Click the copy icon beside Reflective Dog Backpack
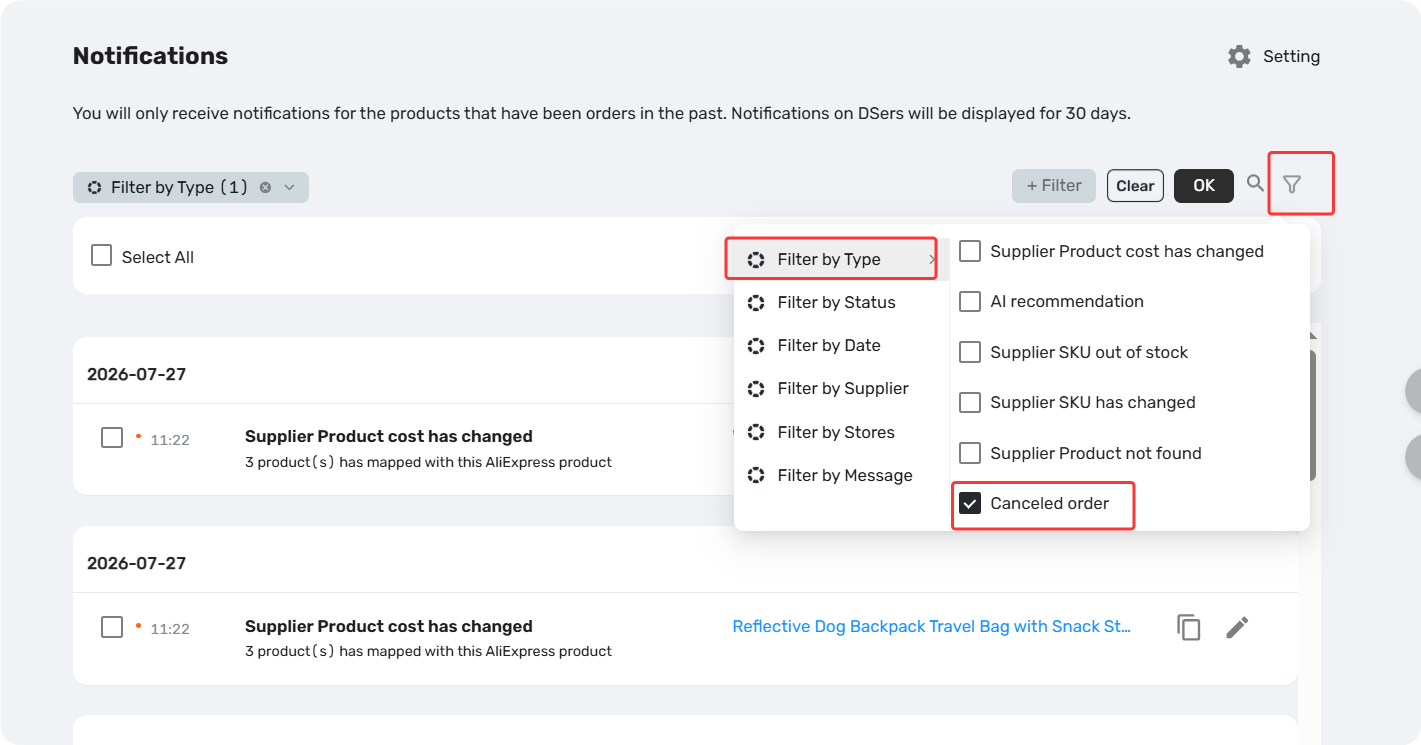Viewport: 1421px width, 745px height. click(x=1189, y=627)
